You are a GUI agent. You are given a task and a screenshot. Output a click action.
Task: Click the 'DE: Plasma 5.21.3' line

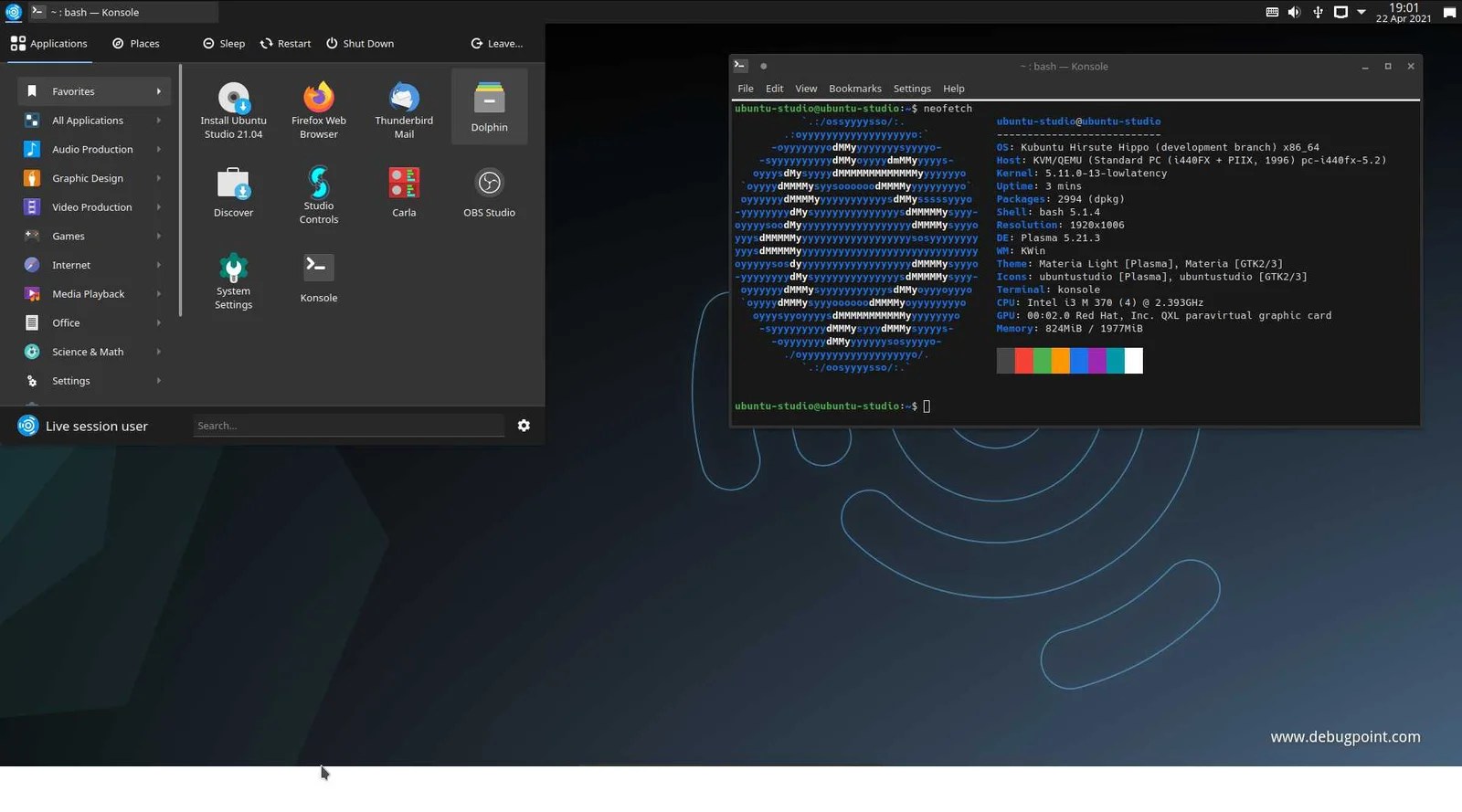1048,237
